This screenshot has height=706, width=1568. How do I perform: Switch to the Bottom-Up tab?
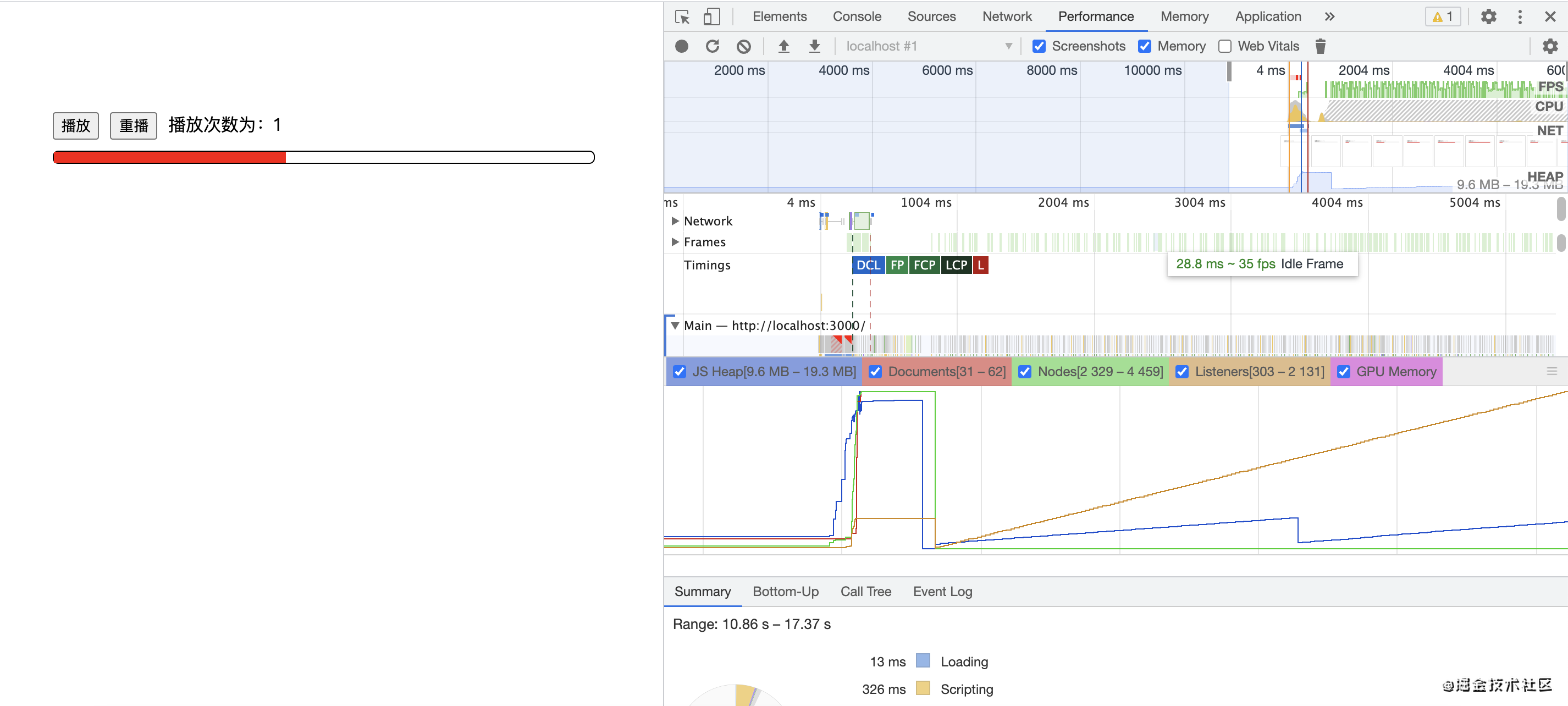coord(785,591)
